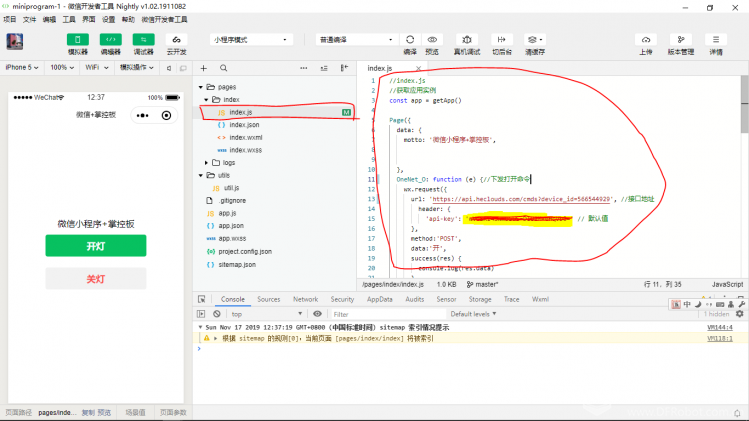Toggle console sidebar panel icon
The image size is (749, 421).
pos(201,314)
